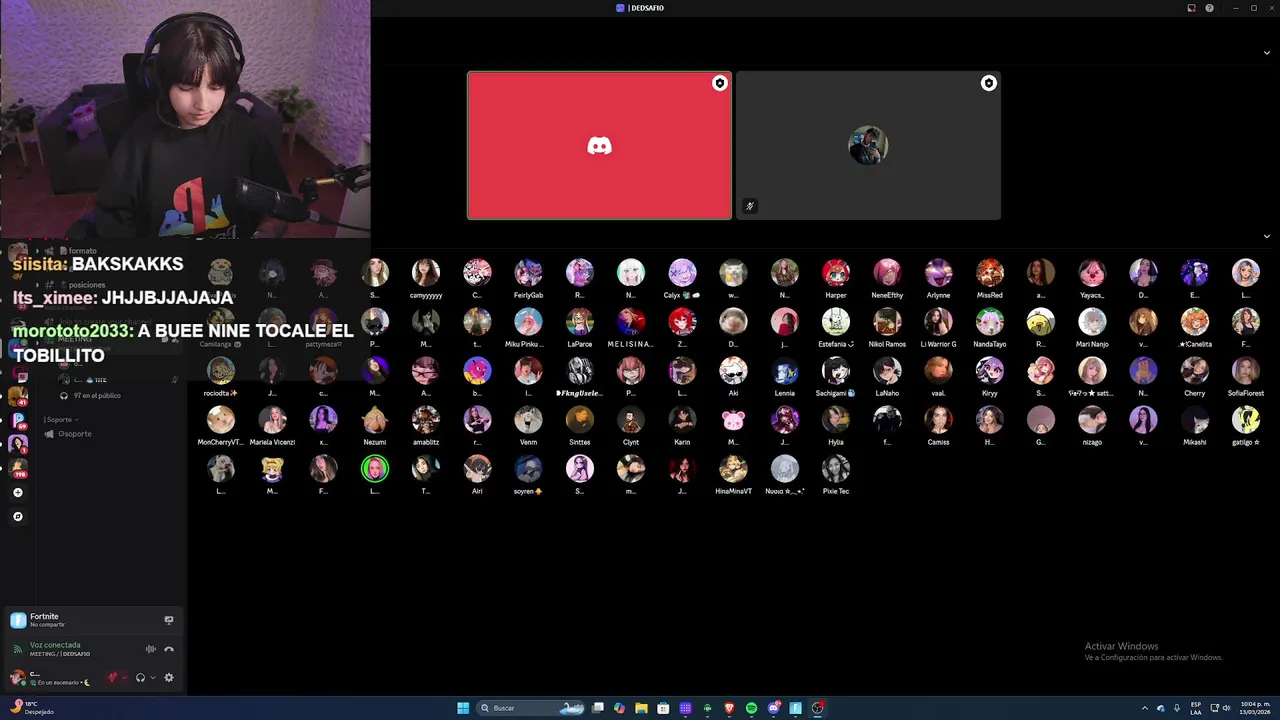Screen dimensions: 1280x720
Task: View Cherry's avatar in audience
Action: [x=1194, y=370]
